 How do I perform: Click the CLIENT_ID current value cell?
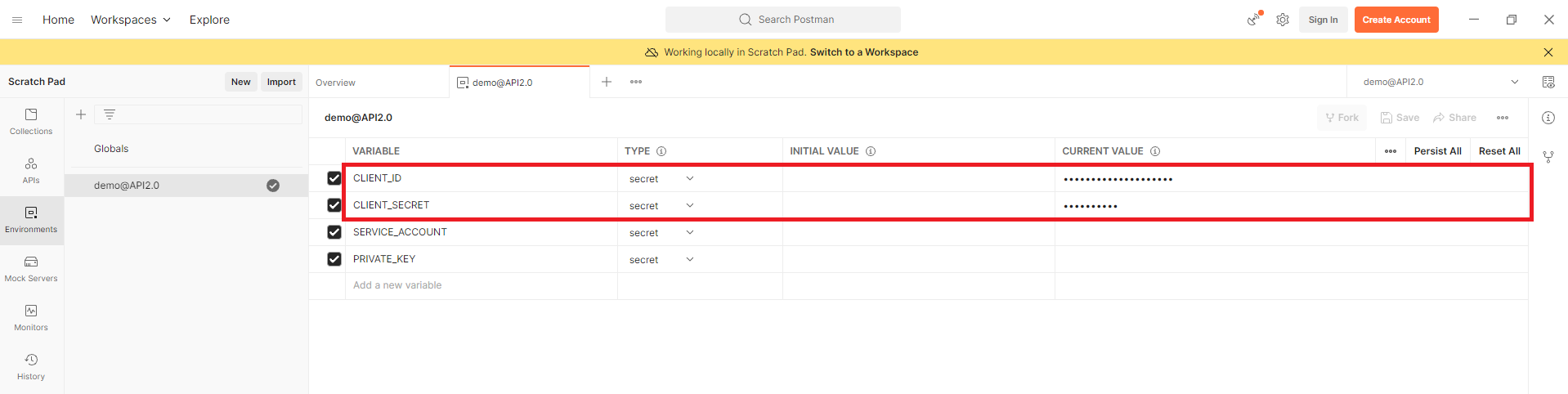click(1292, 178)
